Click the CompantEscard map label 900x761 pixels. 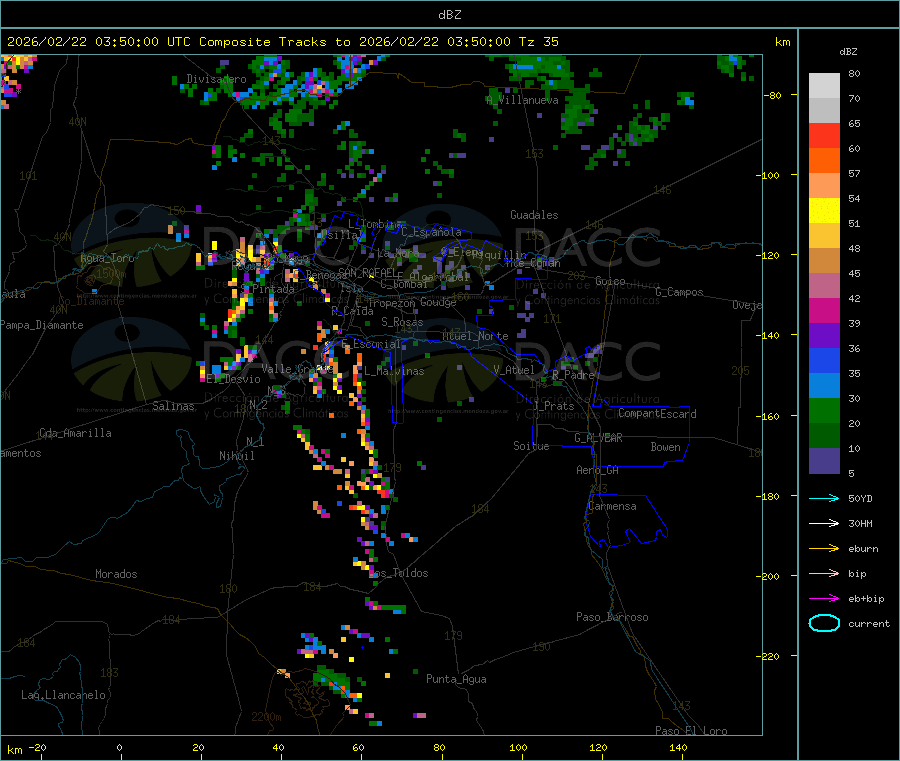[x=657, y=414]
